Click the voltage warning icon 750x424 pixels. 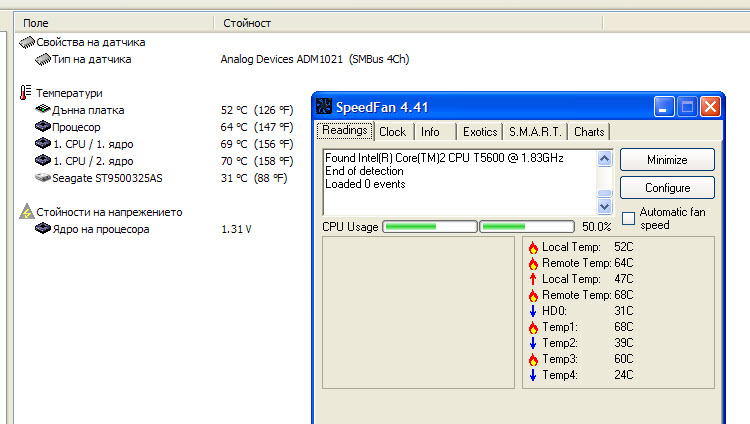click(x=27, y=212)
